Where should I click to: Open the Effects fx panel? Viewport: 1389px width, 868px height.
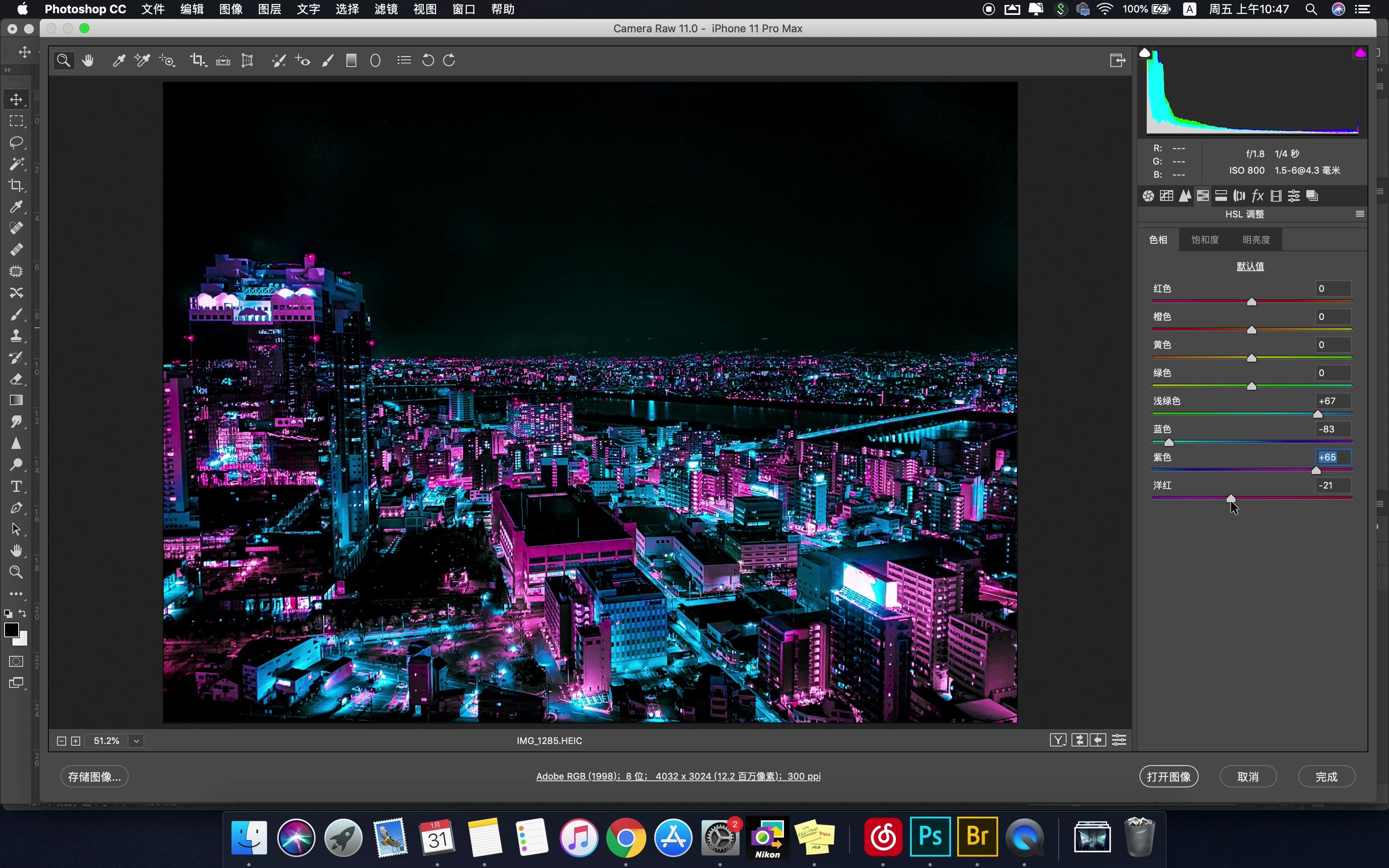click(1258, 196)
